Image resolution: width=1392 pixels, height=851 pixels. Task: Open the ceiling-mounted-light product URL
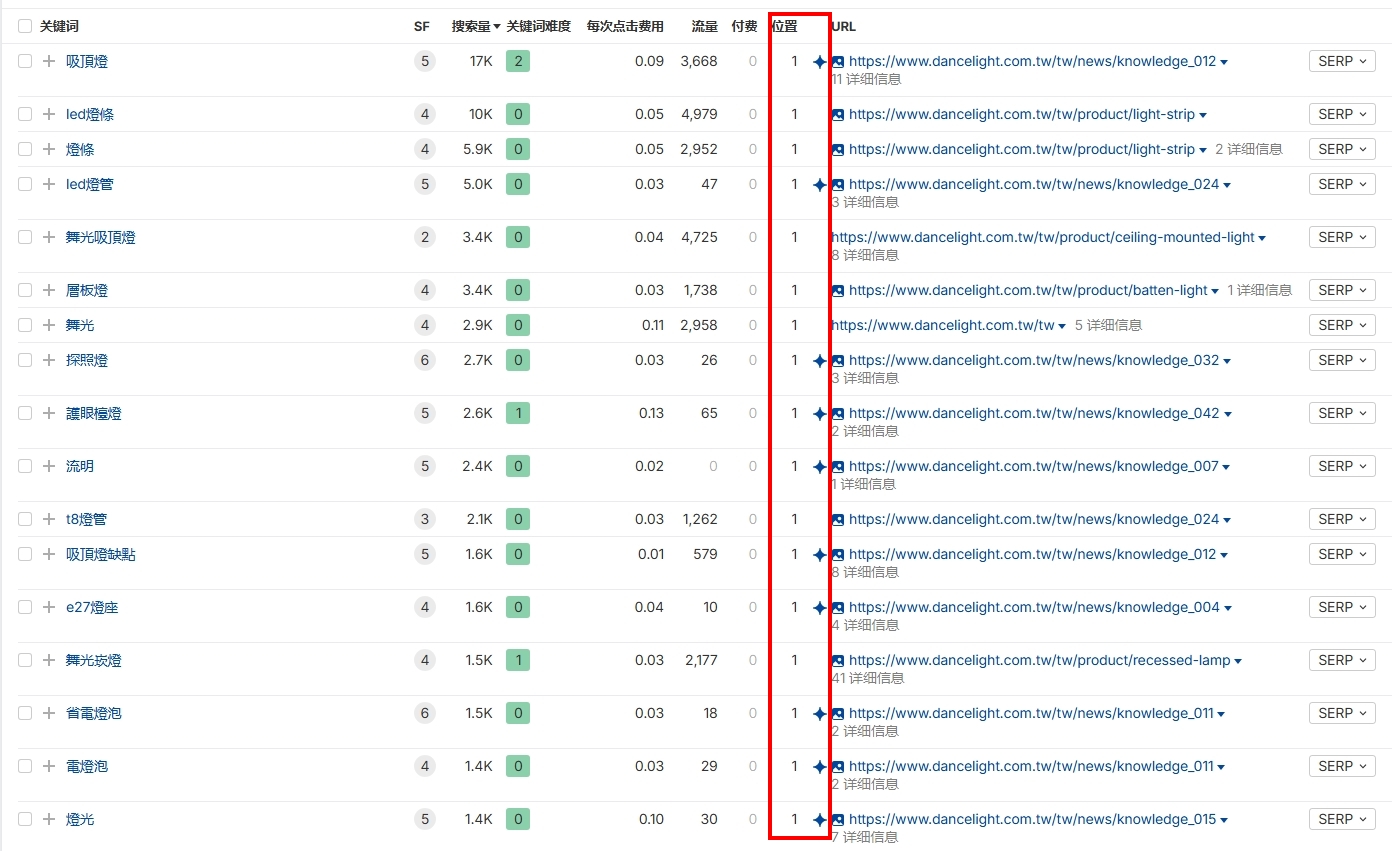tap(1043, 237)
